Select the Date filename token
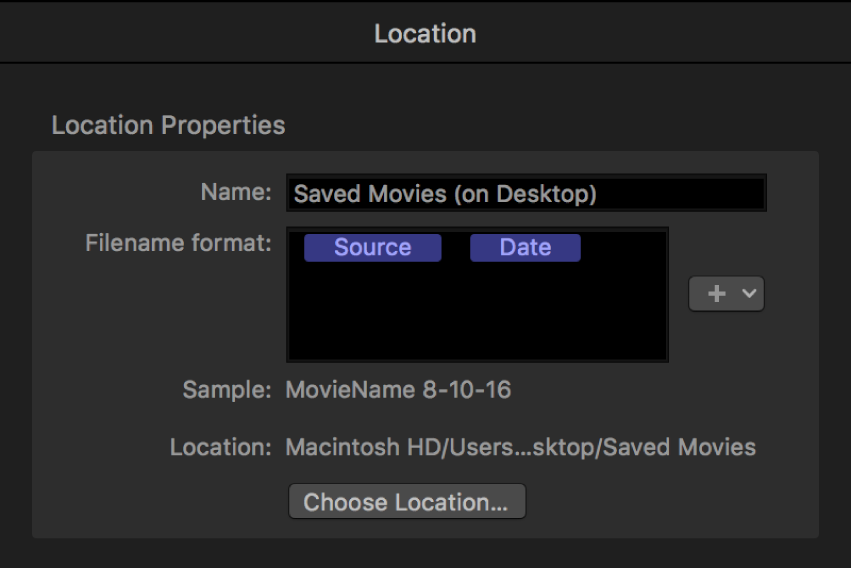 click(525, 248)
